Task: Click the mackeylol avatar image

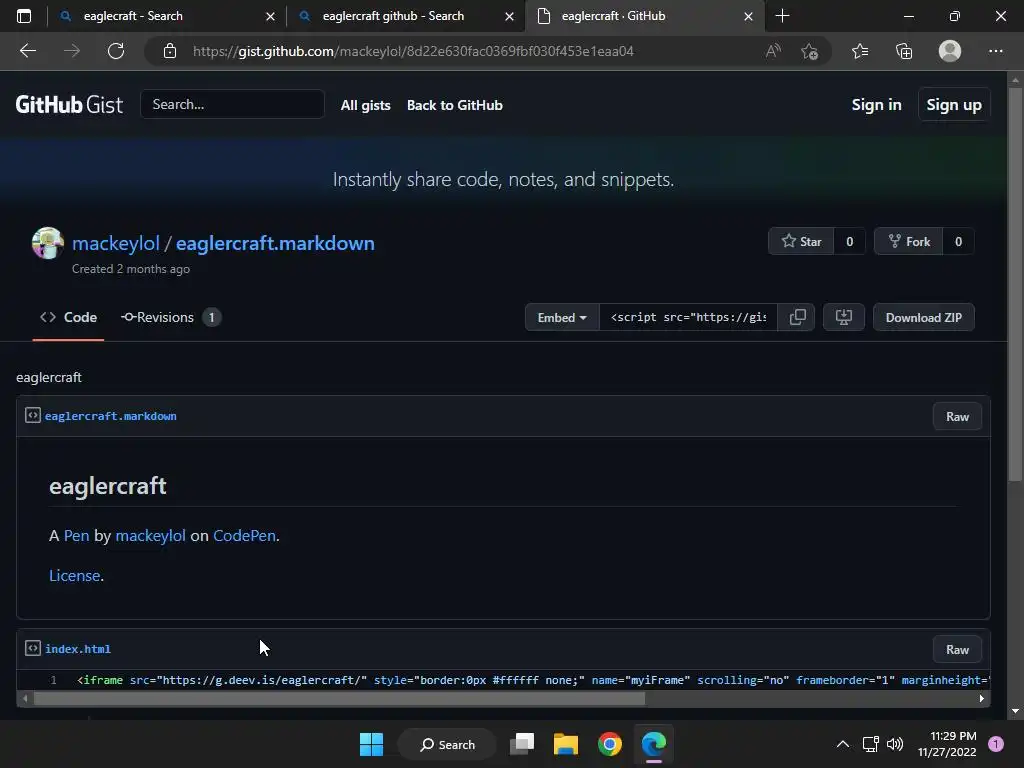Action: [48, 243]
